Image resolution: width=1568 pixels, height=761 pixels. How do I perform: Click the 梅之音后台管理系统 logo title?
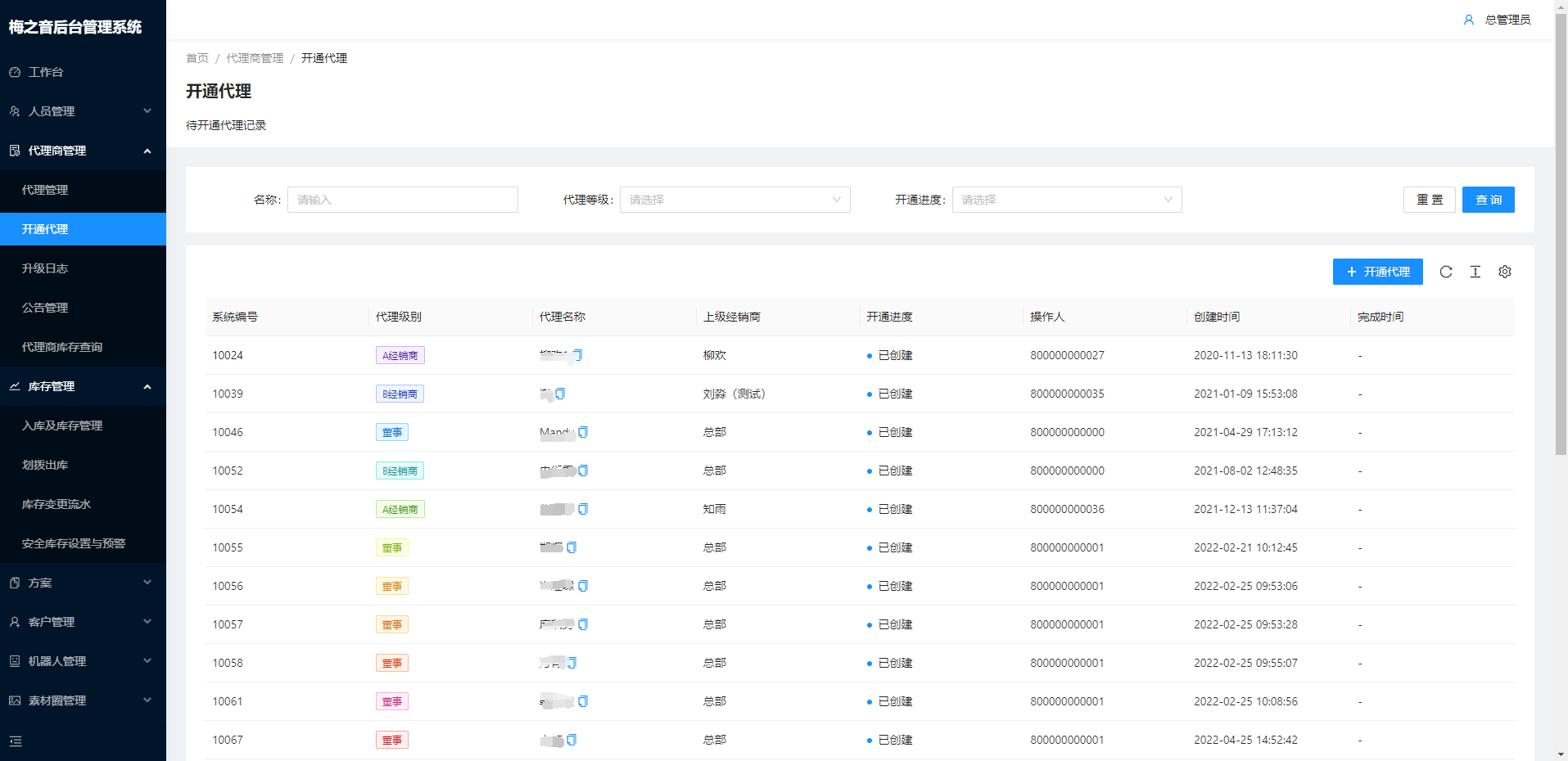(x=75, y=27)
